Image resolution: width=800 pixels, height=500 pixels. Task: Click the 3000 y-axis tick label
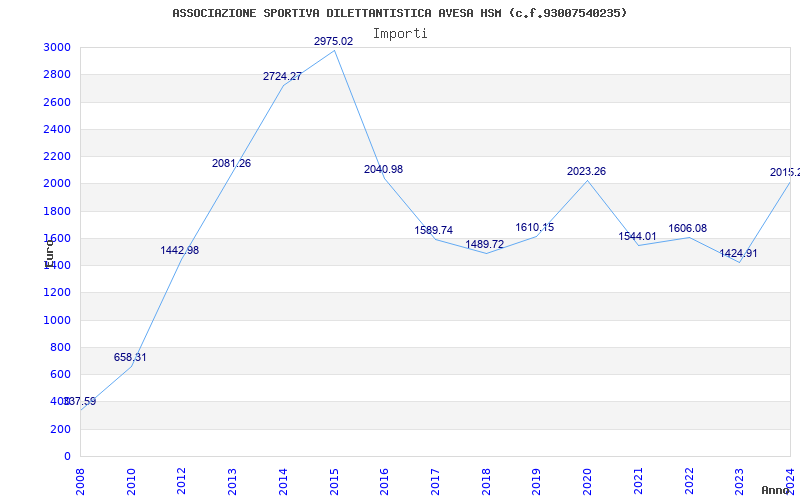[x=57, y=47]
